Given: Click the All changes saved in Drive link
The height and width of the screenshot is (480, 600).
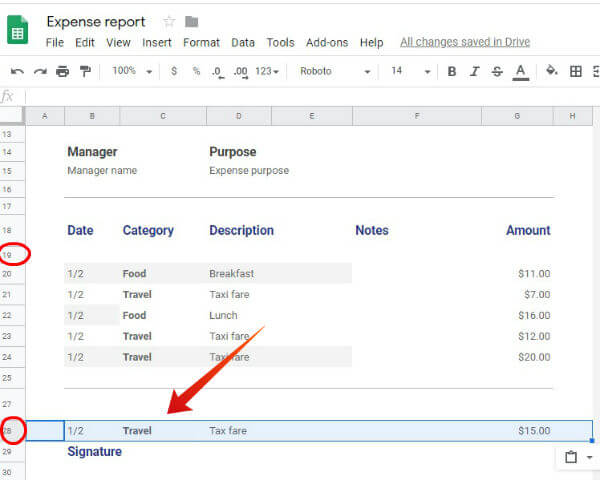Looking at the screenshot, I should [465, 42].
